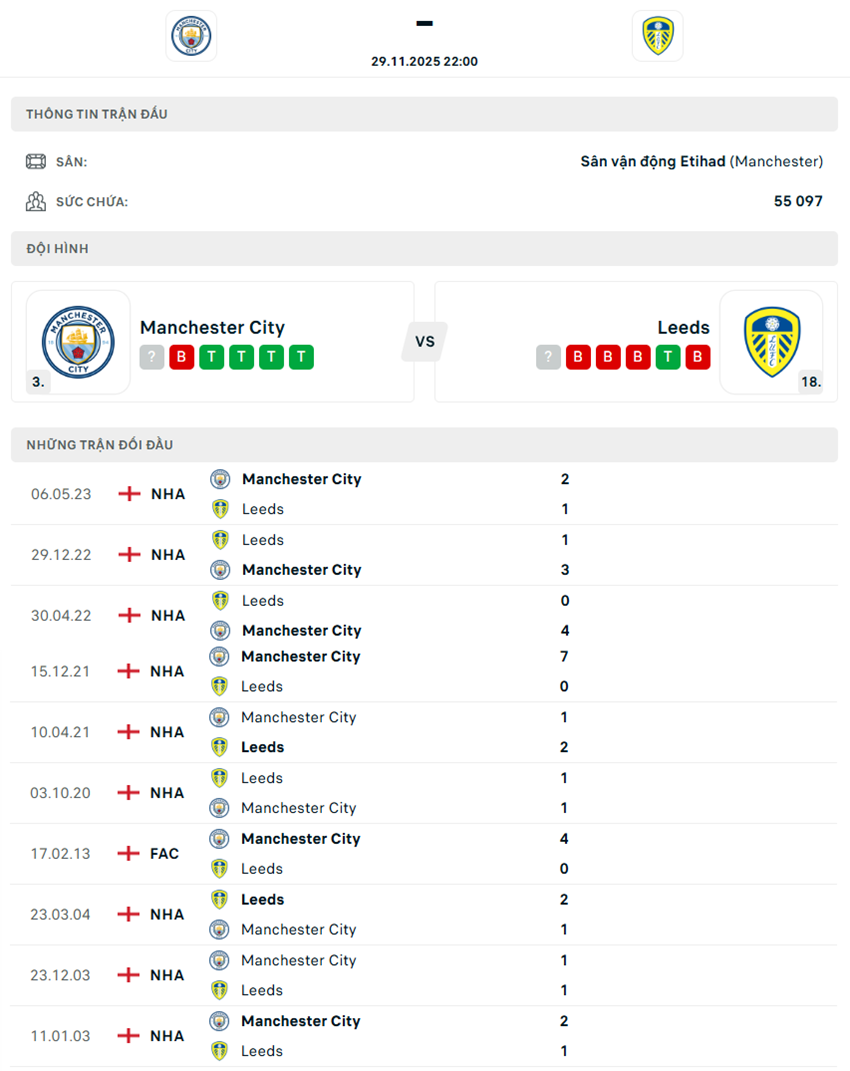Image resolution: width=850 pixels, height=1071 pixels.
Task: Expand the THÔNG TIN TRẬN ĐẤU section header
Action: pos(97,113)
